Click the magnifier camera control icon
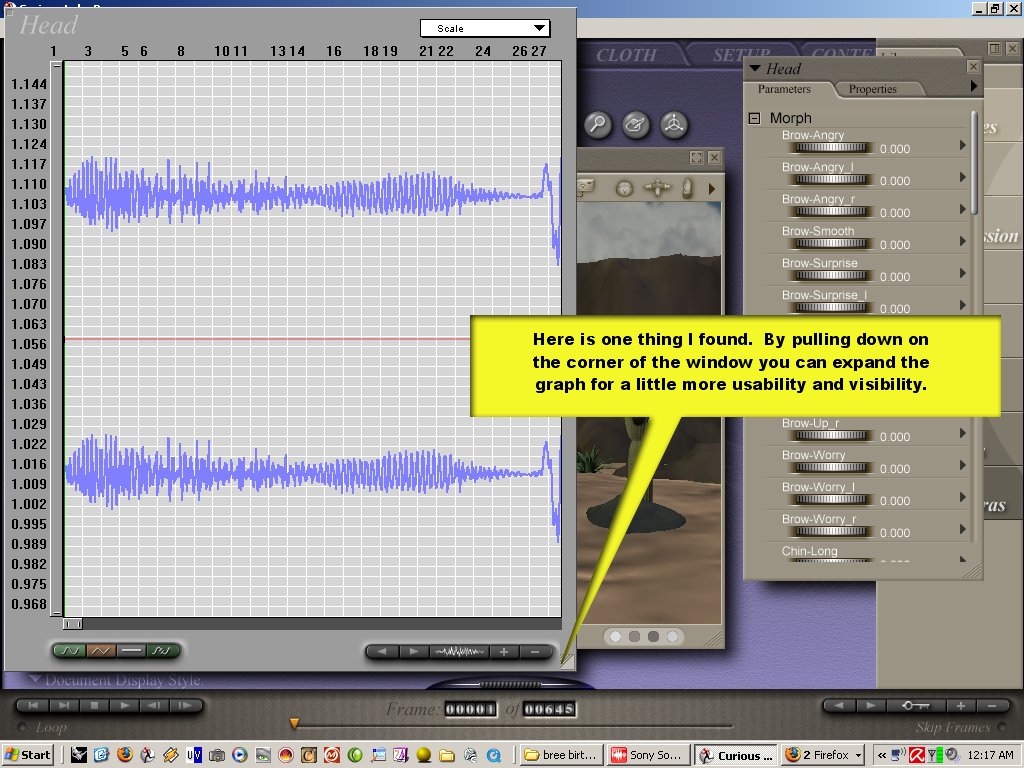This screenshot has height=768, width=1024. pos(598,125)
